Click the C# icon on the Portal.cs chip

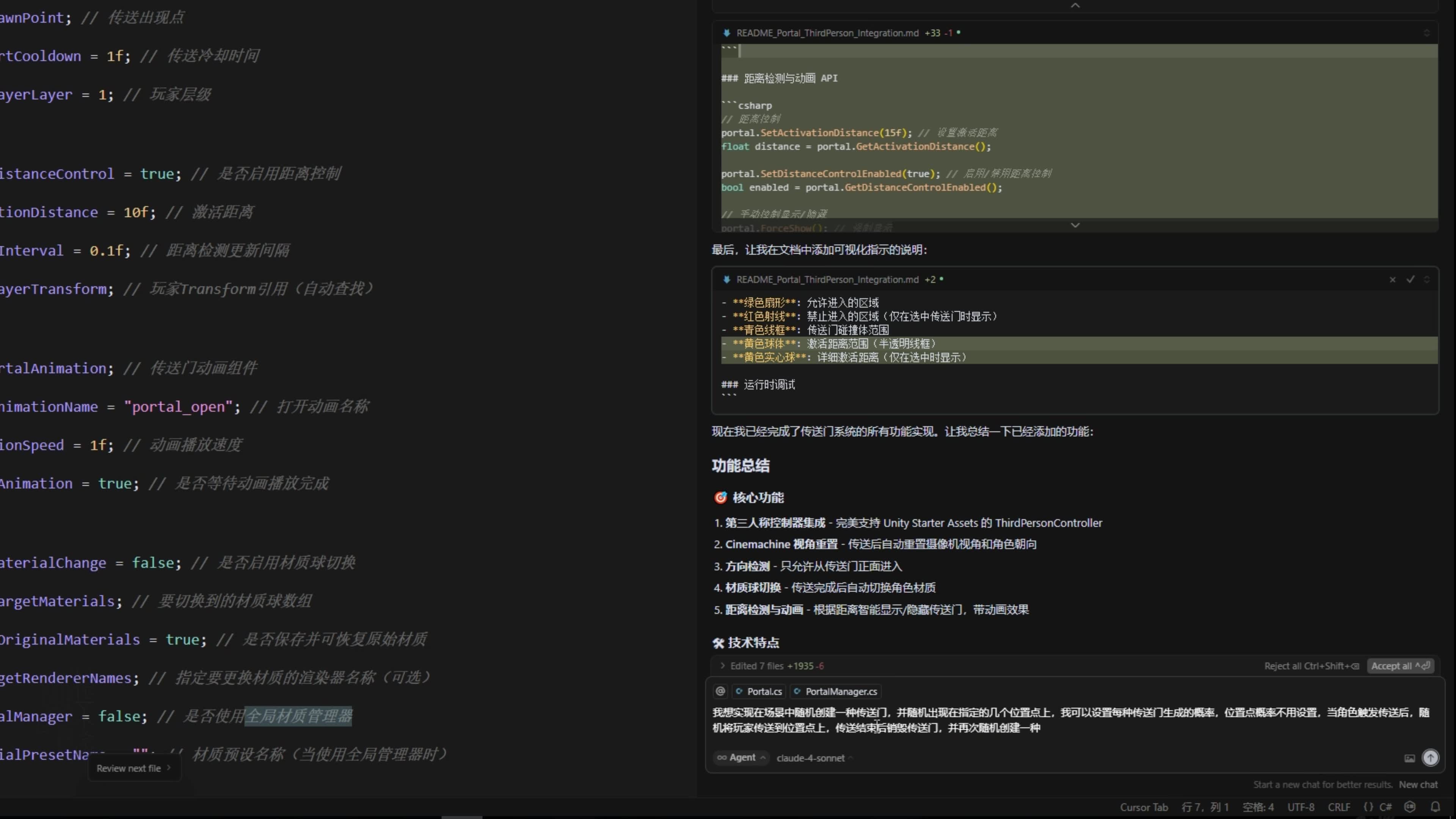coord(741,691)
